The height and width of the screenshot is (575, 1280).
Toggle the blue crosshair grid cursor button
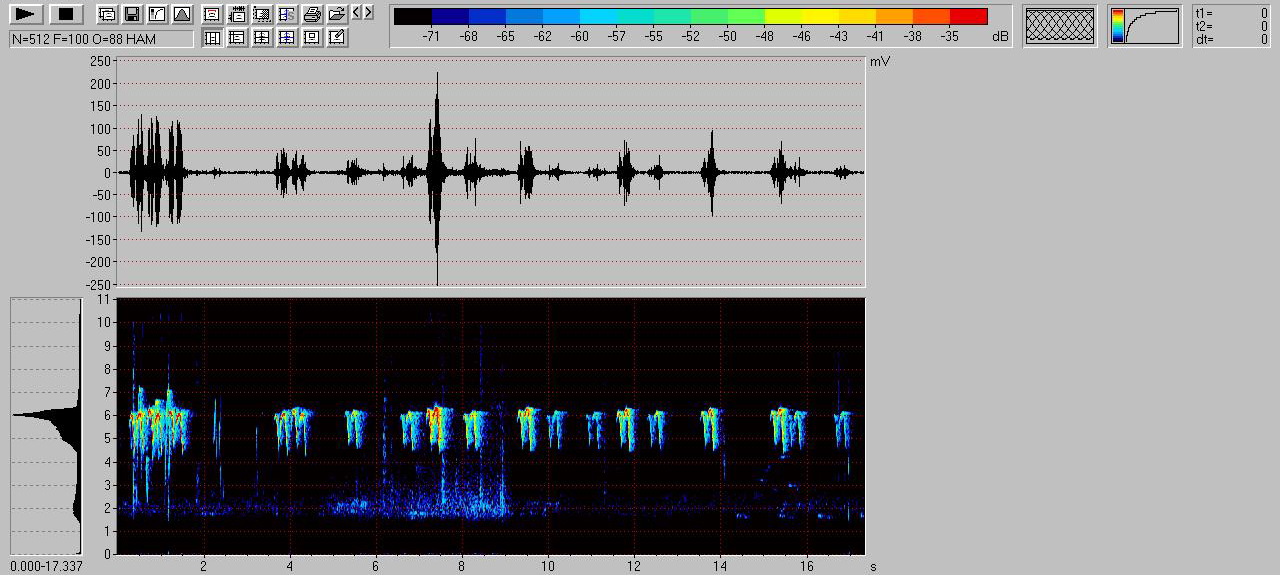coord(287,38)
